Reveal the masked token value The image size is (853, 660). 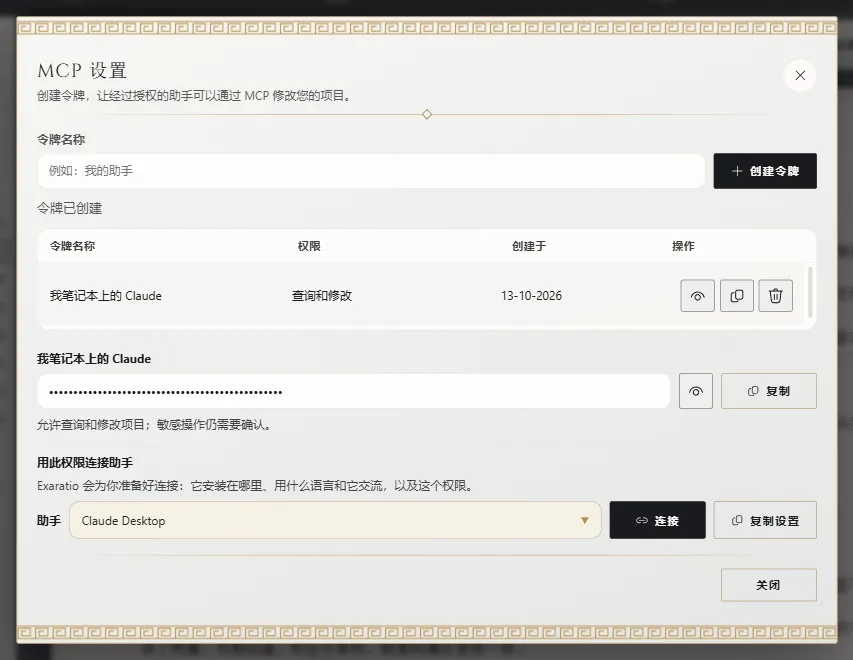click(696, 391)
